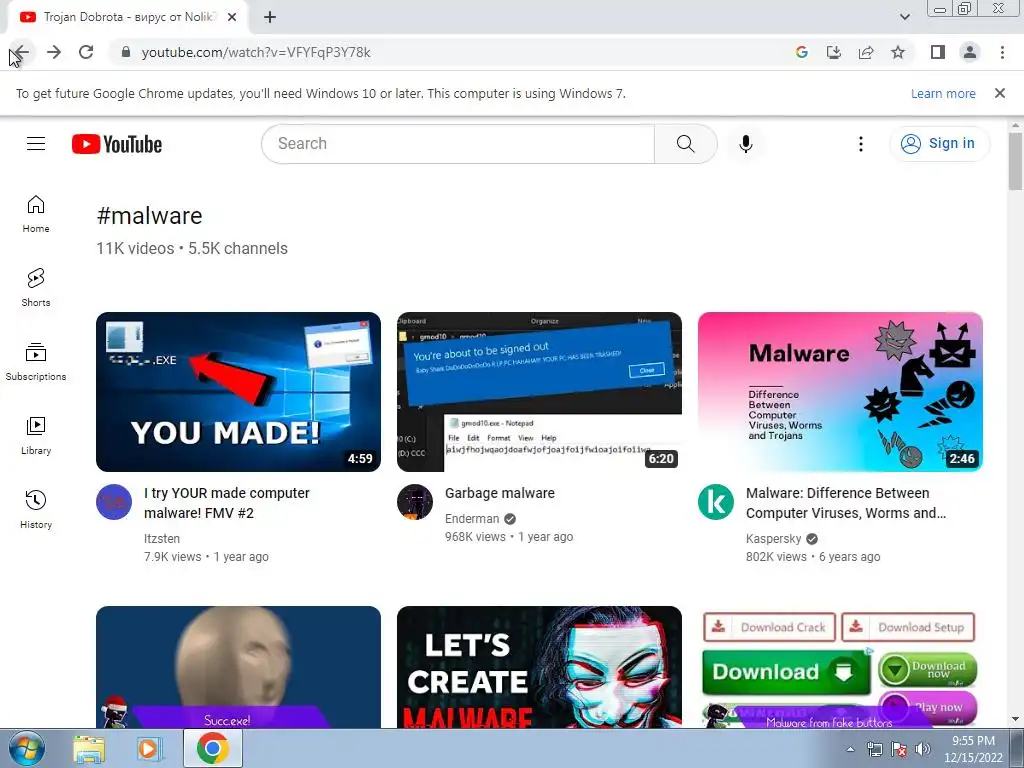Play the YOU MADE! thumbnail video
1024x768 pixels.
click(238, 392)
